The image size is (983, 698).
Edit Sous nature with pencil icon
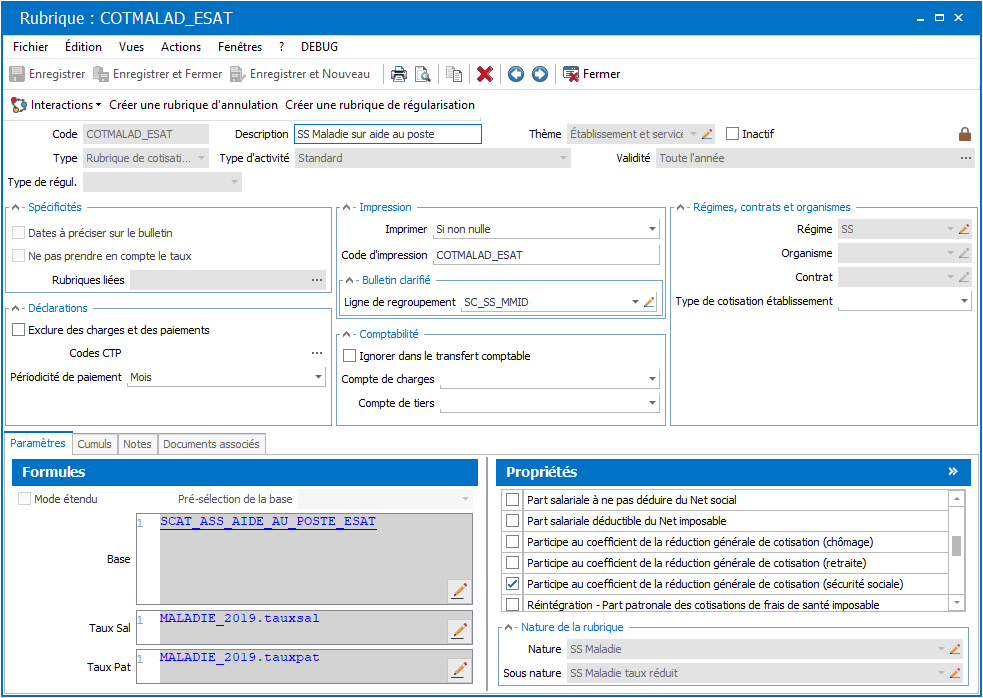955,673
